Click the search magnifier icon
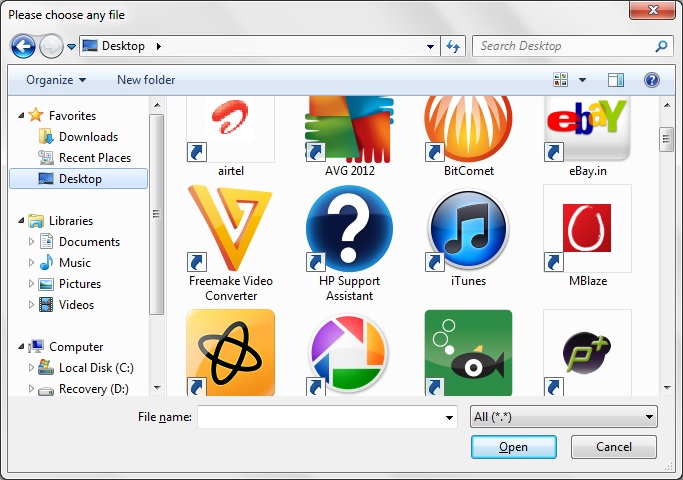 tap(661, 46)
